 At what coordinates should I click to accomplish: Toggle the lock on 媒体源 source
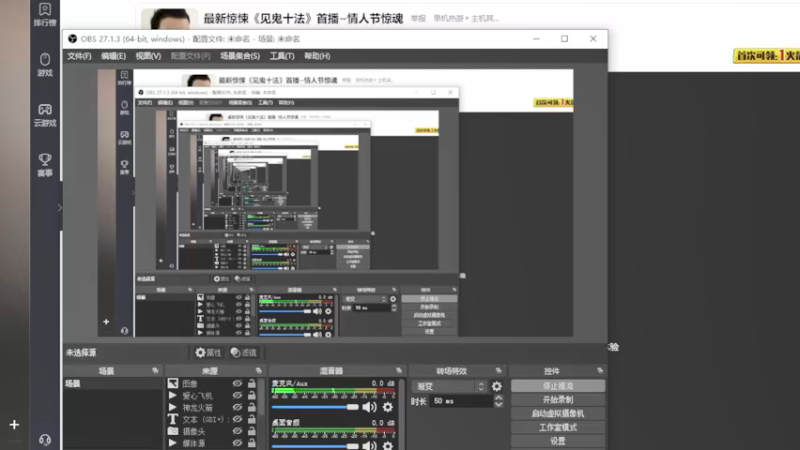(252, 443)
